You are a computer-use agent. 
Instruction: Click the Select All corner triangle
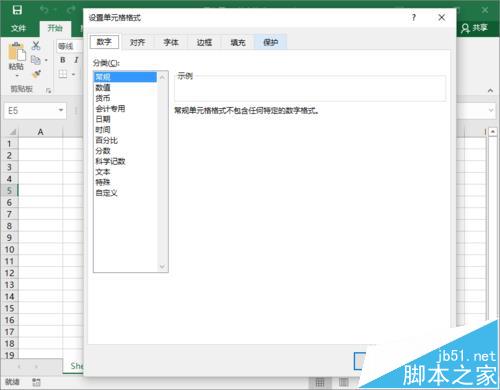13,132
